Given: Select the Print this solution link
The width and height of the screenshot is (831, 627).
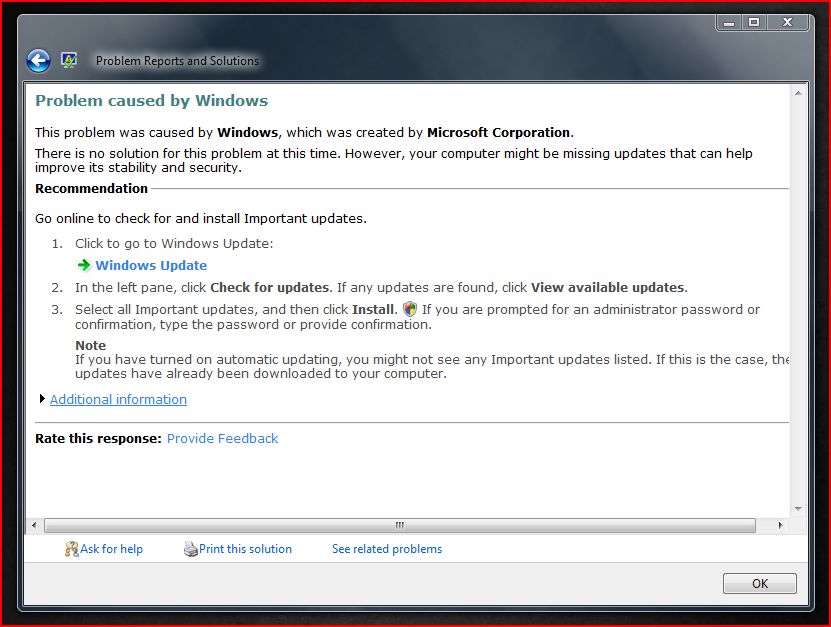Looking at the screenshot, I should point(245,549).
